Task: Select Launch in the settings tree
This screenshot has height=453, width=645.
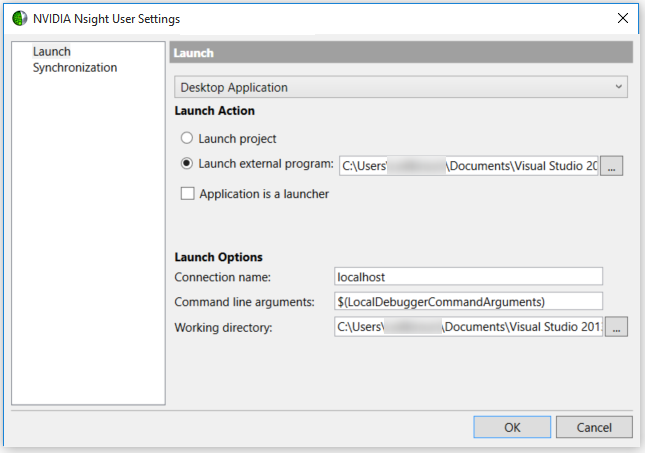Action: (x=52, y=51)
